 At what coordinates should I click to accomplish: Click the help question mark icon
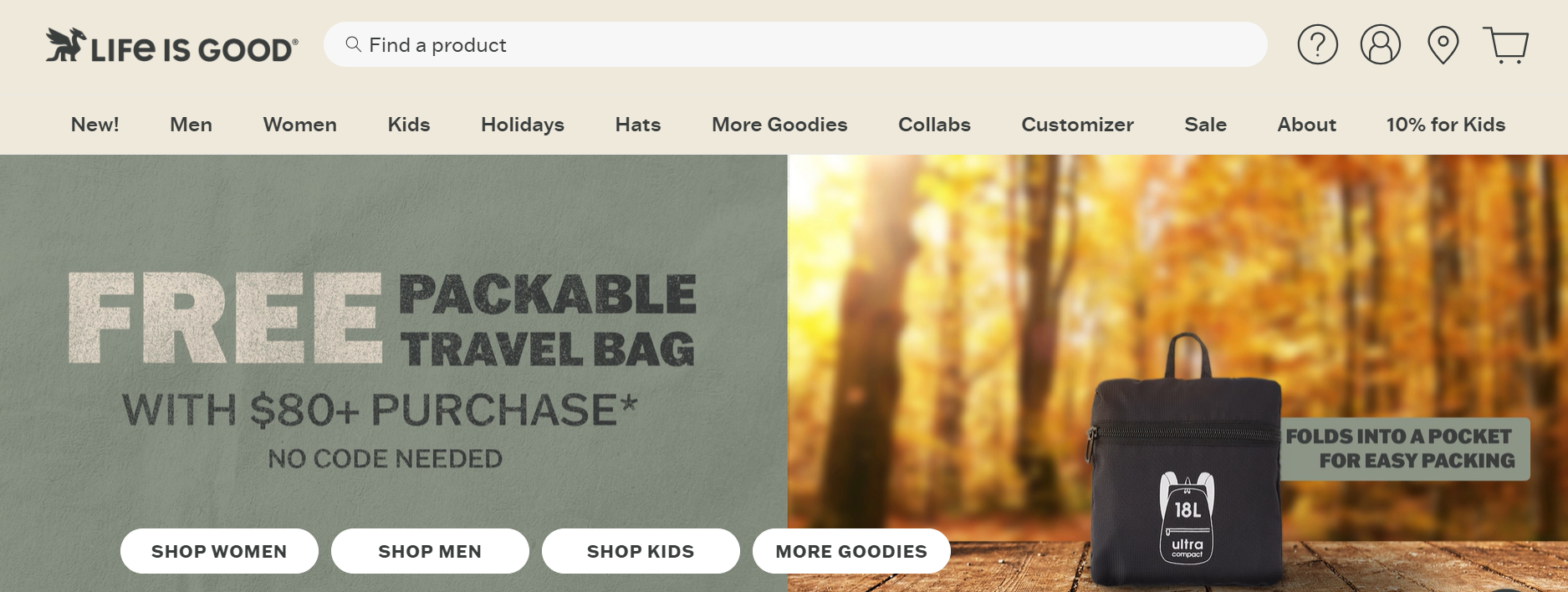click(x=1317, y=44)
